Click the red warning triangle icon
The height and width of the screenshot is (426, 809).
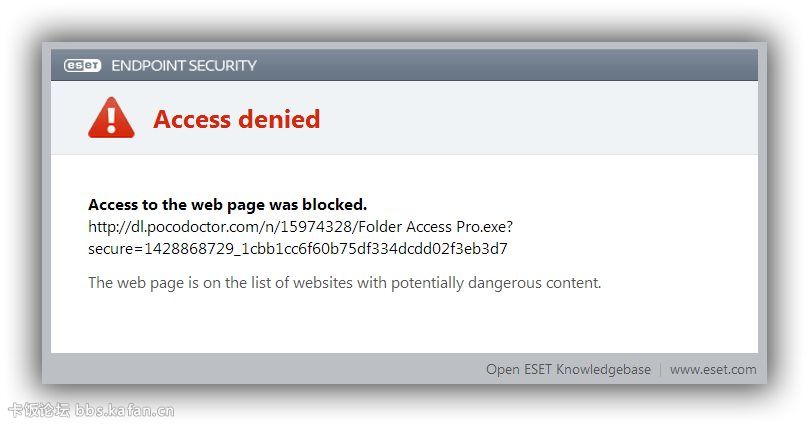click(x=111, y=119)
